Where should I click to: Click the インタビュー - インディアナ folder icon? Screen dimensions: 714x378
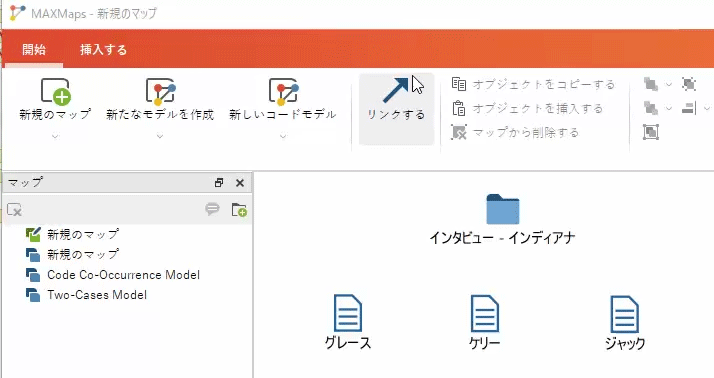pyautogui.click(x=502, y=209)
